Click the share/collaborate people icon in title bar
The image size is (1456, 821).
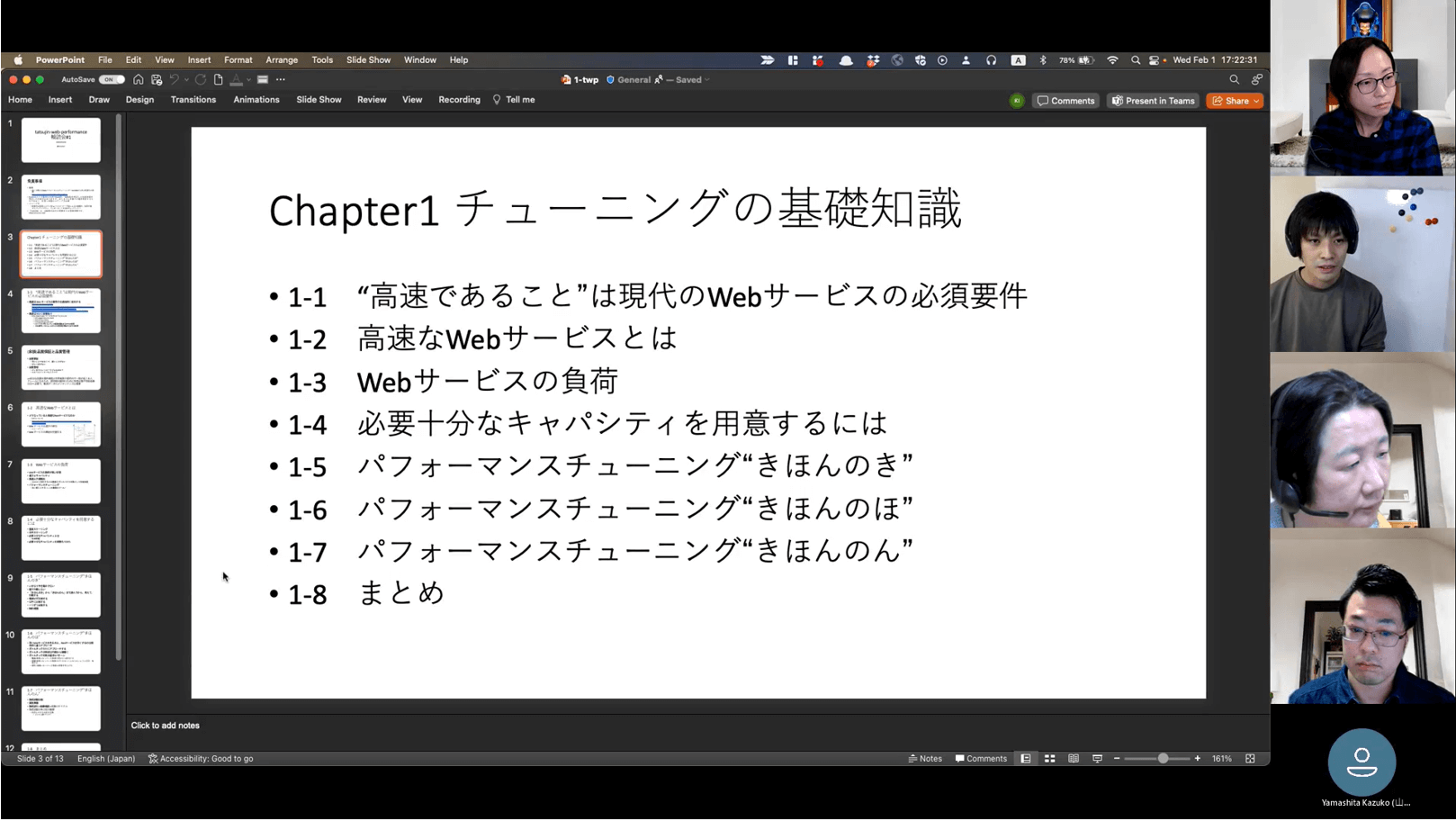coord(1256,79)
